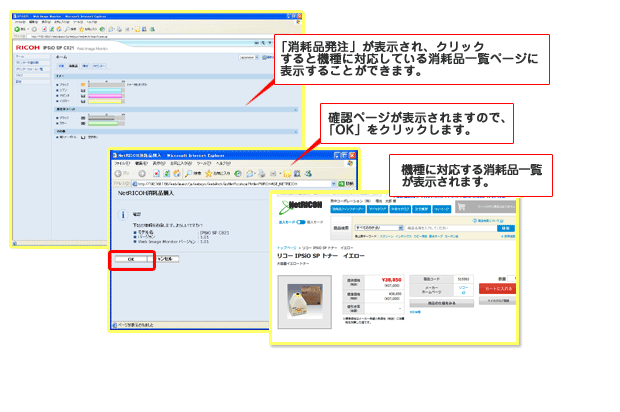The image size is (620, 412).
Task: Select first tab under ホーム in Web Image Monitor
Action: pyautogui.click(x=62, y=66)
